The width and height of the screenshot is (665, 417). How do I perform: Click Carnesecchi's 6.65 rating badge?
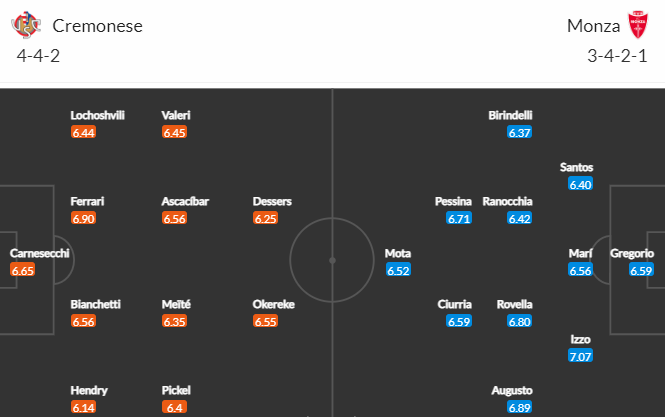pos(22,270)
